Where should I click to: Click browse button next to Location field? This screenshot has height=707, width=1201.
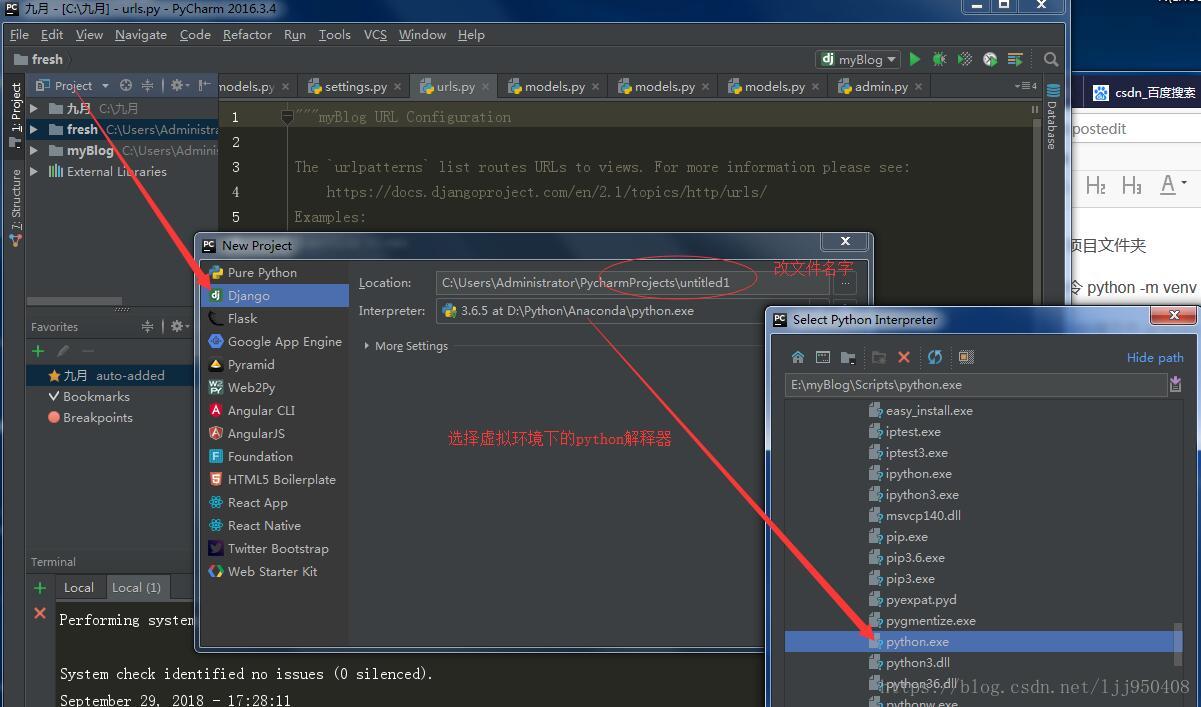pyautogui.click(x=845, y=283)
